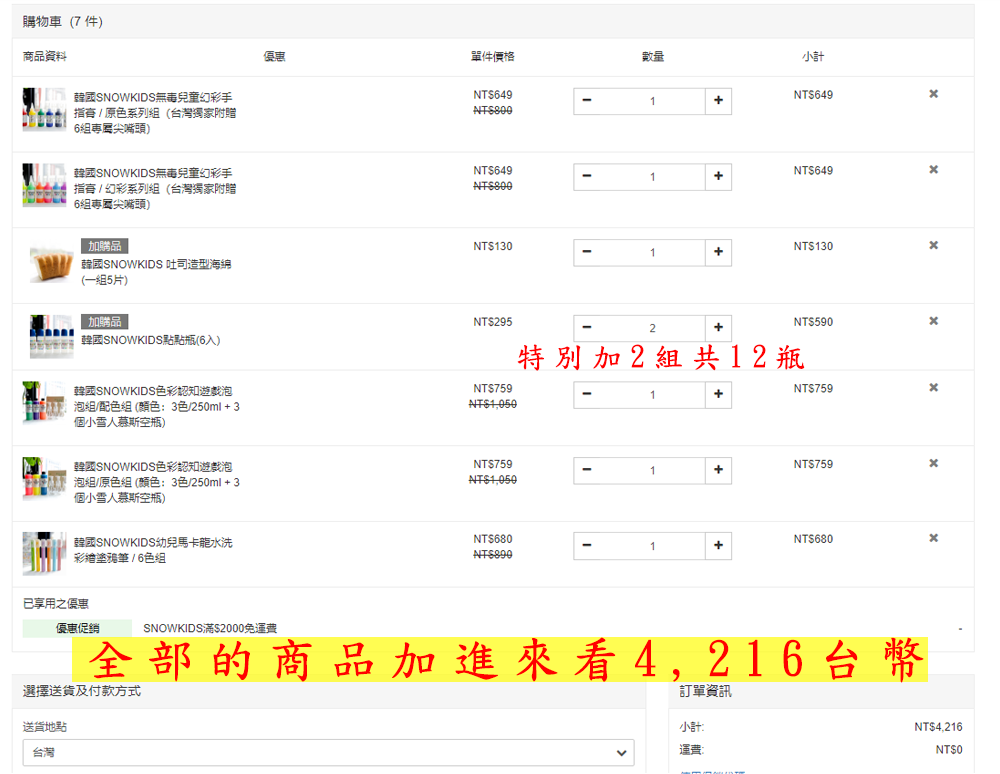Click quantity field for 馬卡龍水洗彩繪塗鴉筆
This screenshot has height=774, width=1000.
click(x=652, y=546)
